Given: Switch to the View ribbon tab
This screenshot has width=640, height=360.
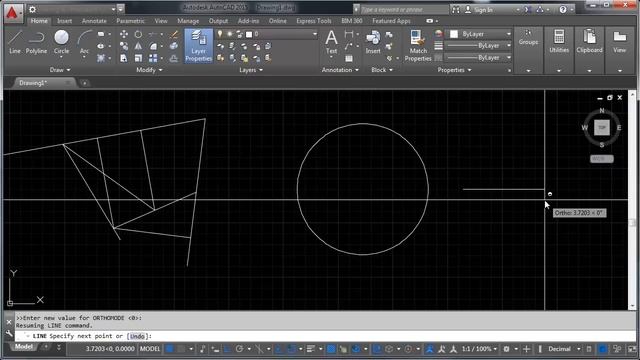Looking at the screenshot, I should 161,21.
